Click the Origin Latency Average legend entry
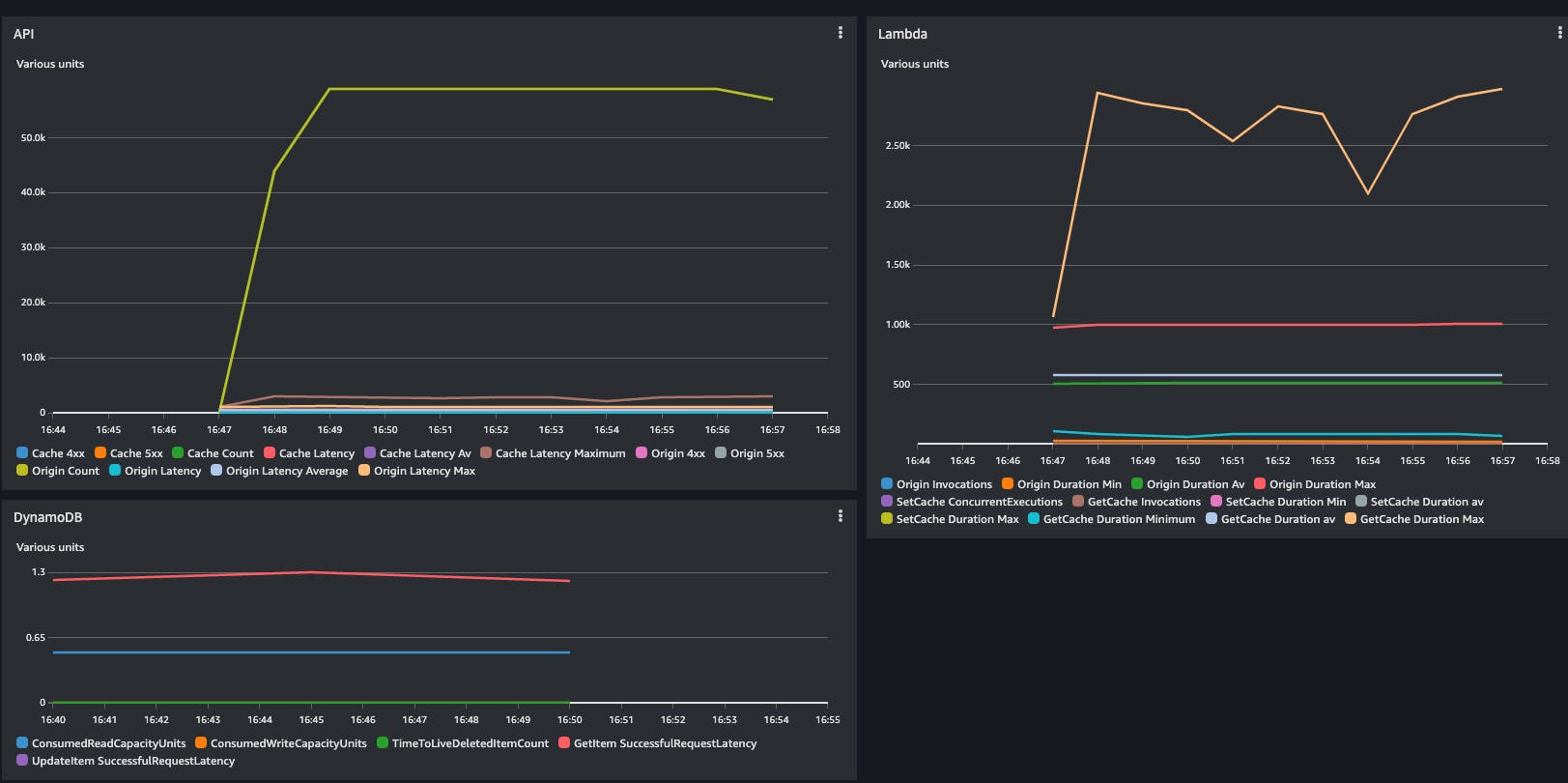Screen dimensions: 1568x783 coord(279,471)
